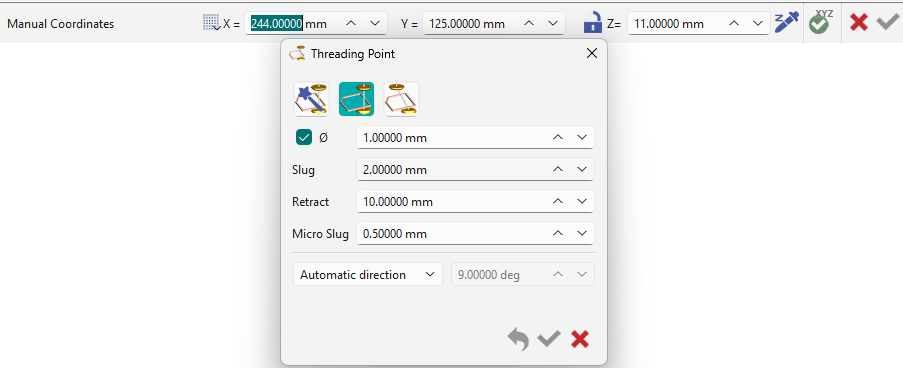Increase Slug value with up arrow
903x368 pixels.
click(557, 170)
